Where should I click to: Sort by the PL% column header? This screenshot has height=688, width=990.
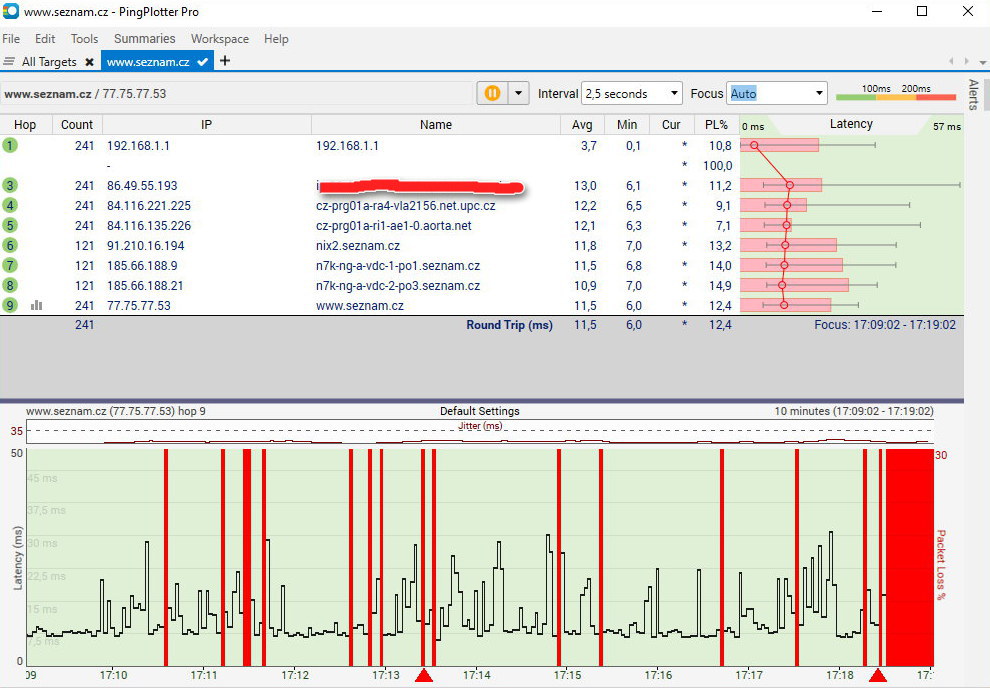coord(716,125)
